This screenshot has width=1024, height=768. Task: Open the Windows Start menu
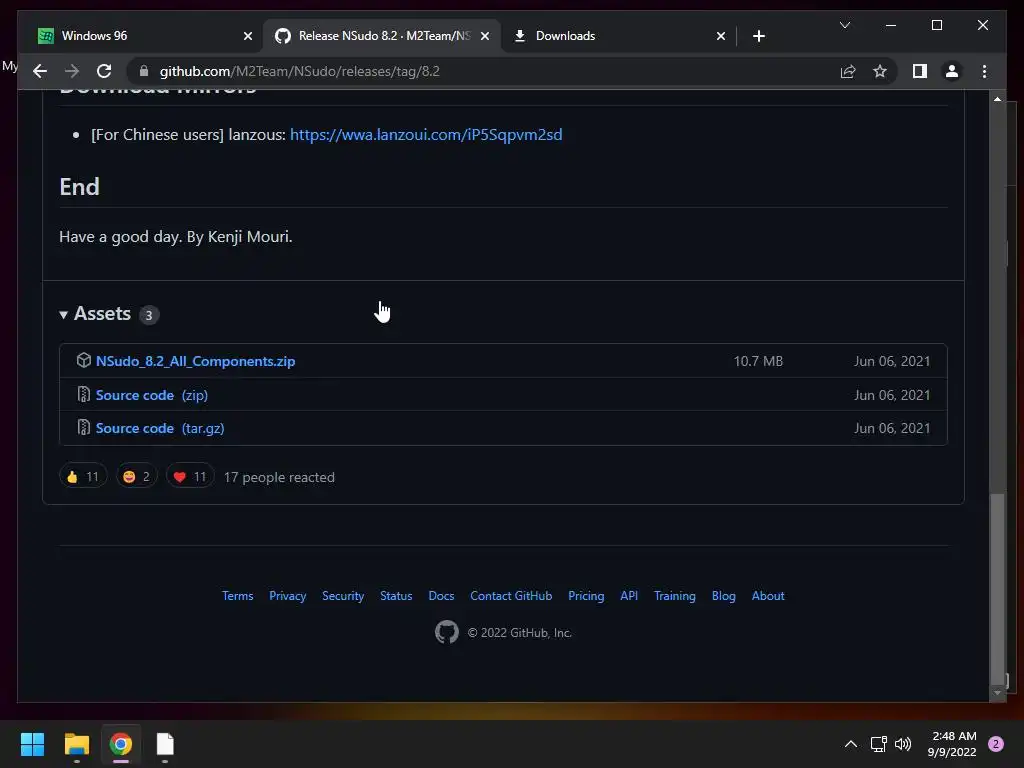(x=32, y=744)
